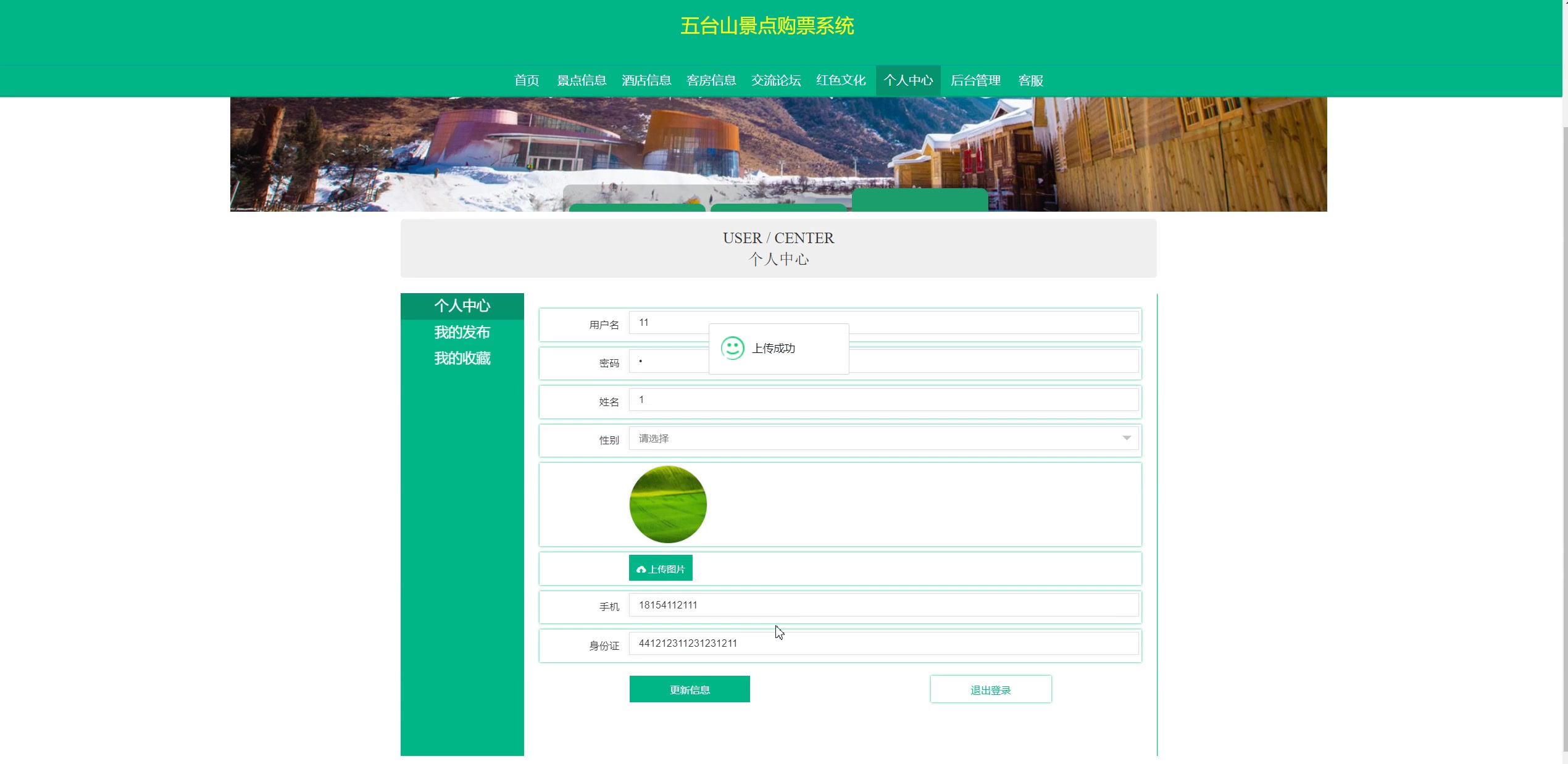Click the 退出登录 button
1568x764 pixels.
point(990,689)
